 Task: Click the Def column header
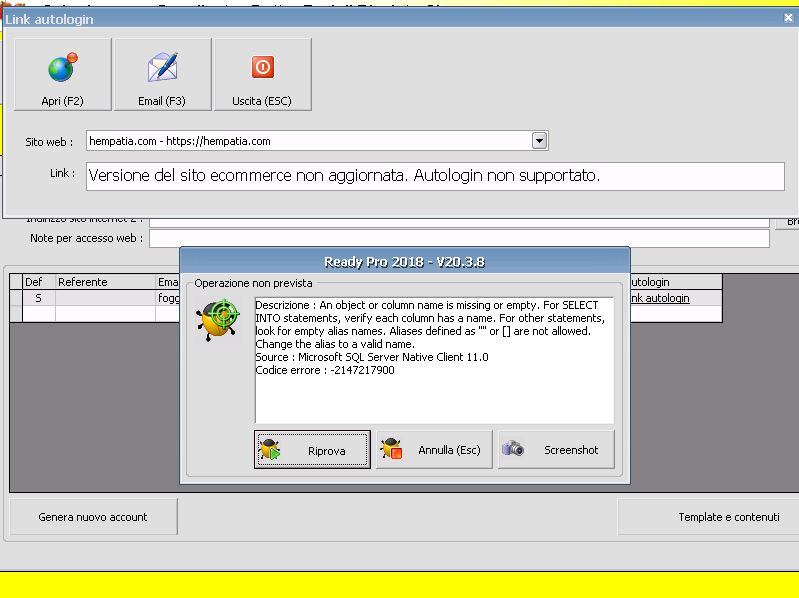pyautogui.click(x=38, y=282)
